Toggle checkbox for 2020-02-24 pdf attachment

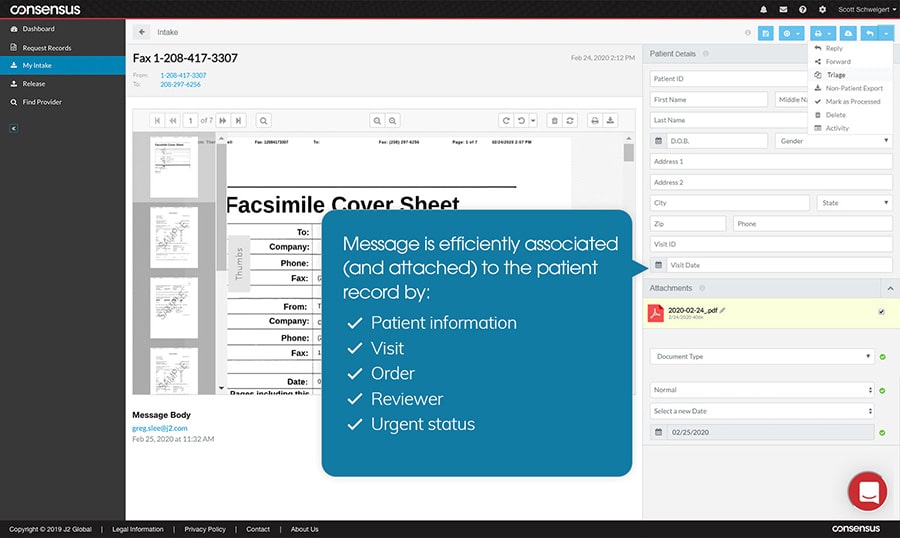[x=880, y=312]
